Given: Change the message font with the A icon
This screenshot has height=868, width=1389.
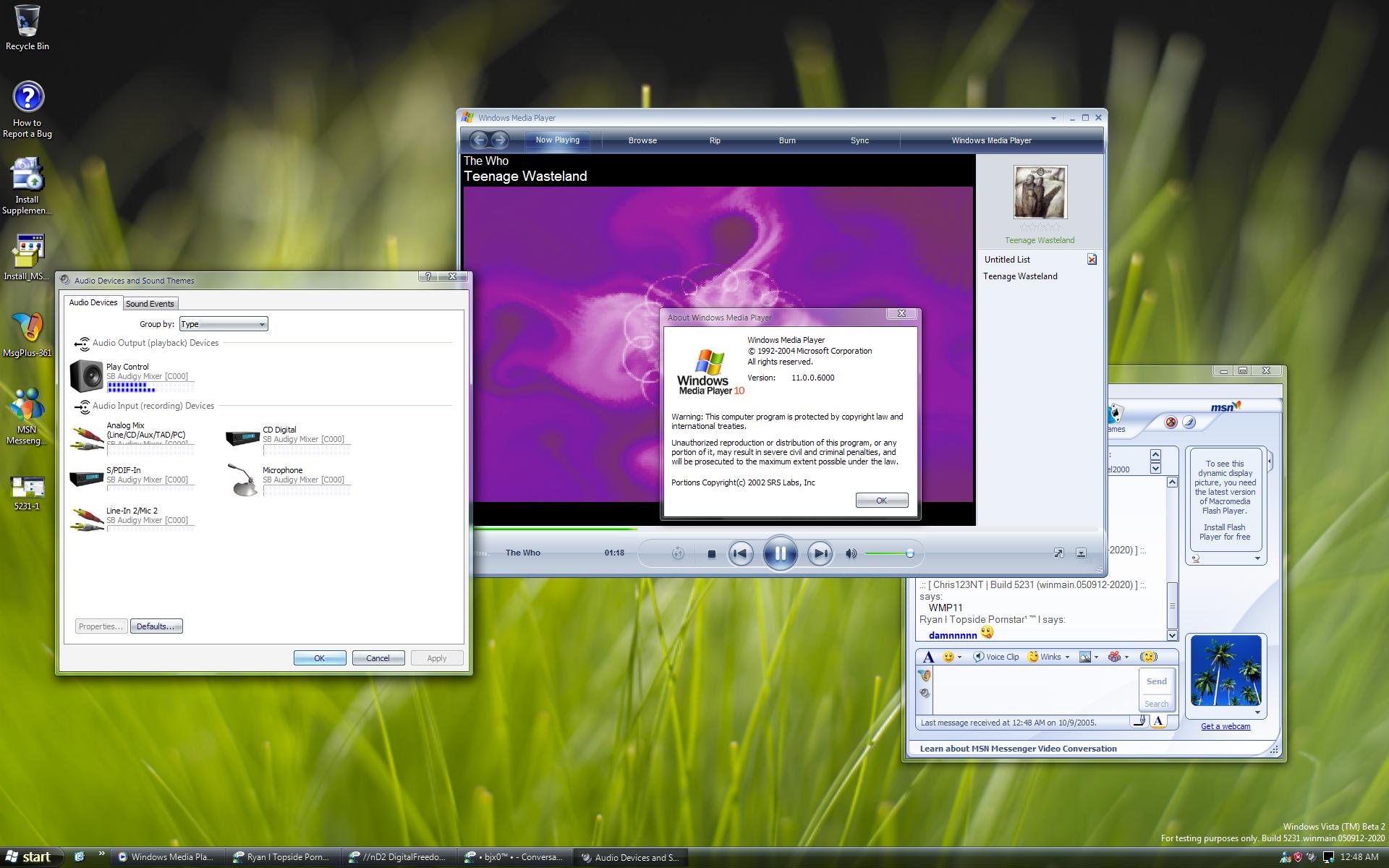Looking at the screenshot, I should tap(928, 657).
